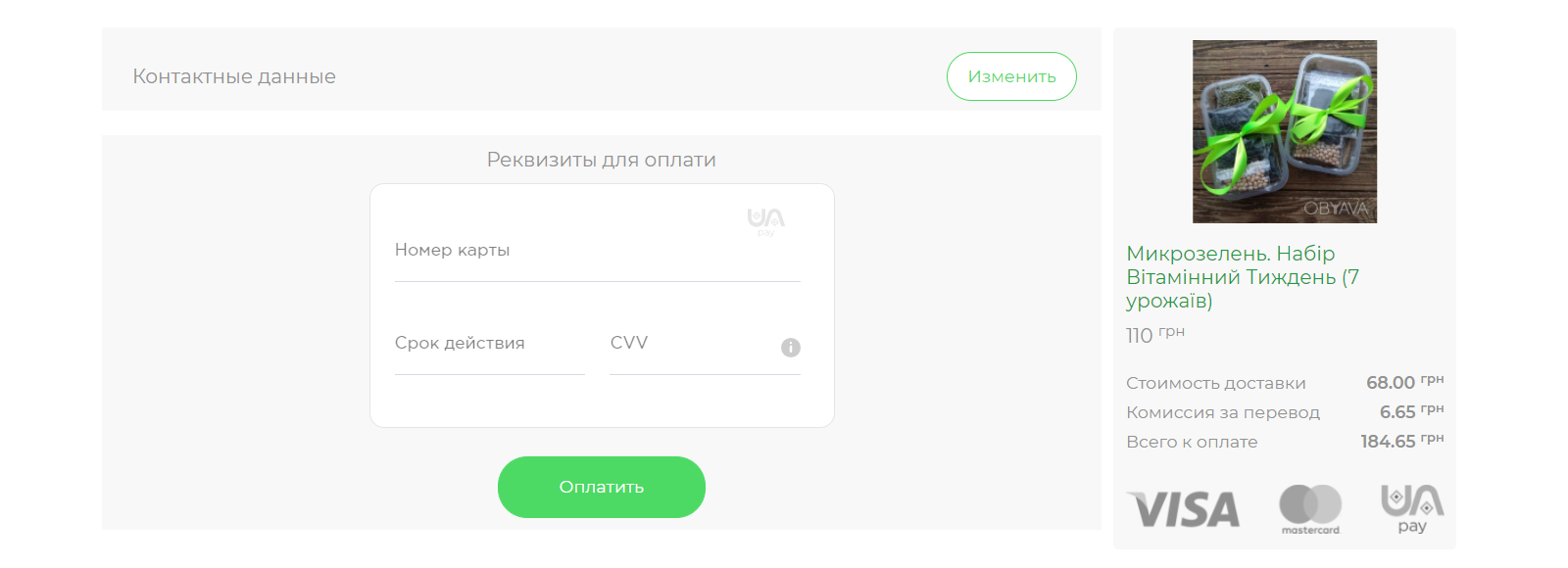Click the 68.00 грн delivery amount

(x=1404, y=383)
